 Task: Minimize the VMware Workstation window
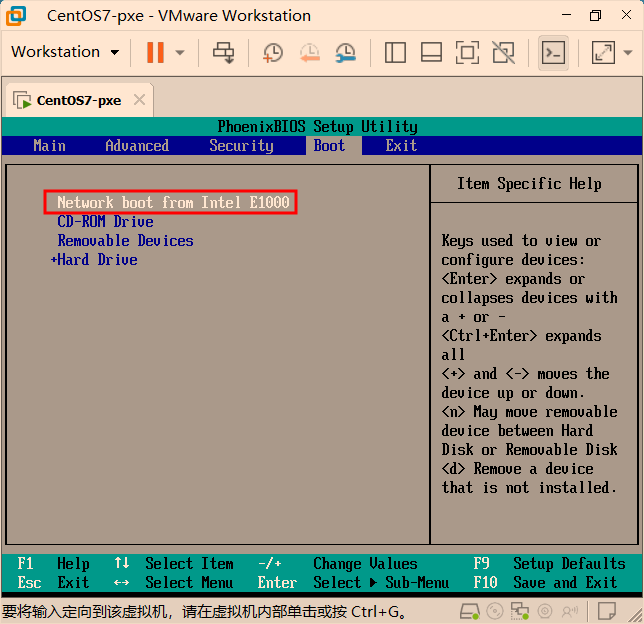[x=567, y=15]
